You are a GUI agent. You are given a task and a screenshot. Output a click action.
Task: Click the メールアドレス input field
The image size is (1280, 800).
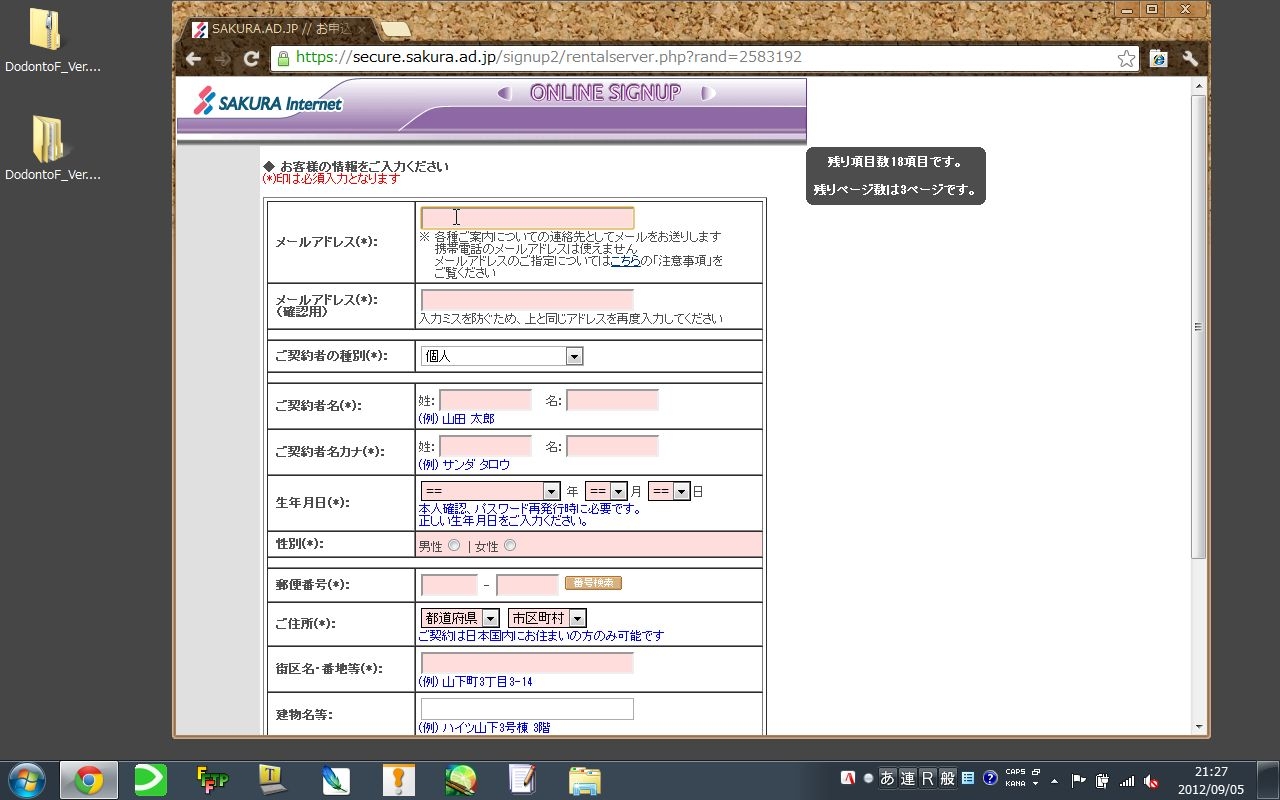coord(527,218)
